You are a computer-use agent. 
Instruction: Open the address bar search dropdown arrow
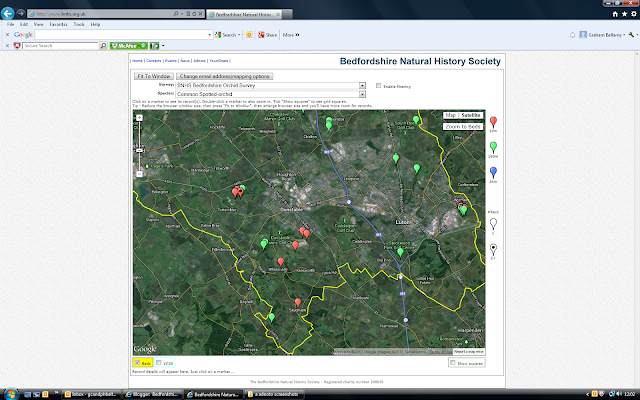182,14
